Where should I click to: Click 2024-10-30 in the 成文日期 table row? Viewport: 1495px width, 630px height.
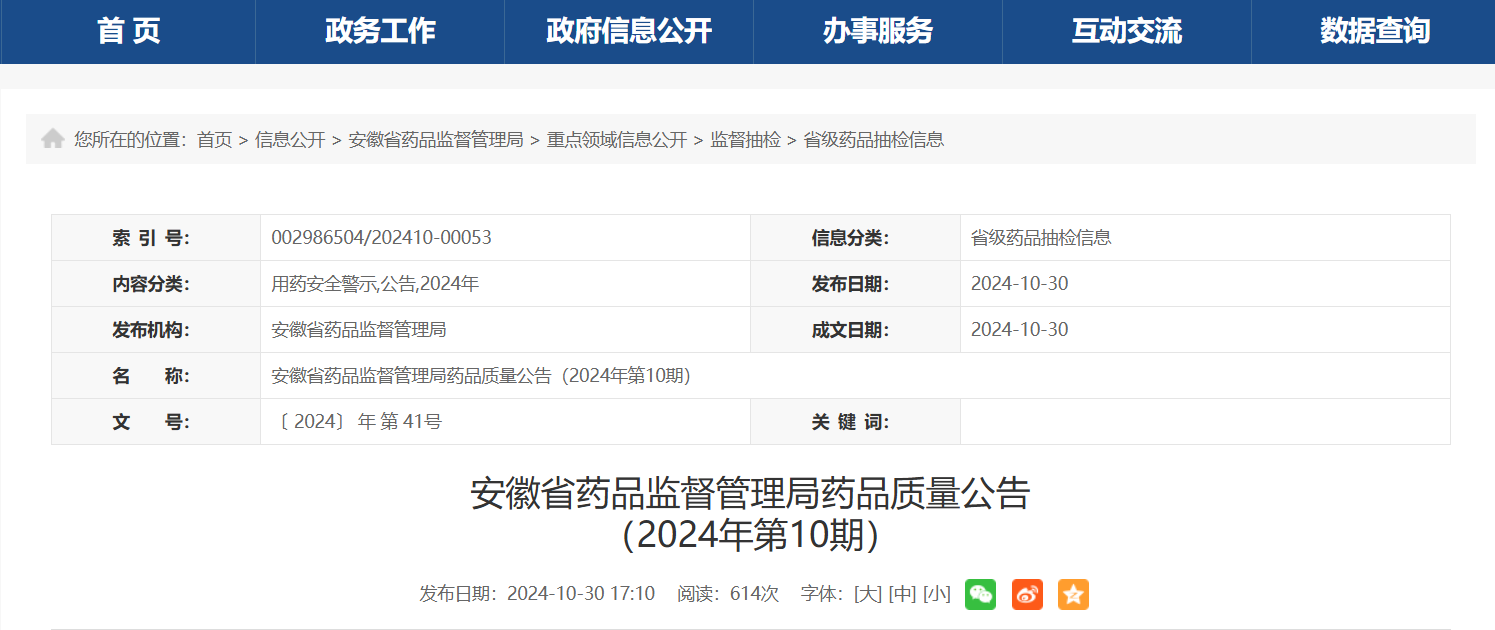click(x=1019, y=330)
